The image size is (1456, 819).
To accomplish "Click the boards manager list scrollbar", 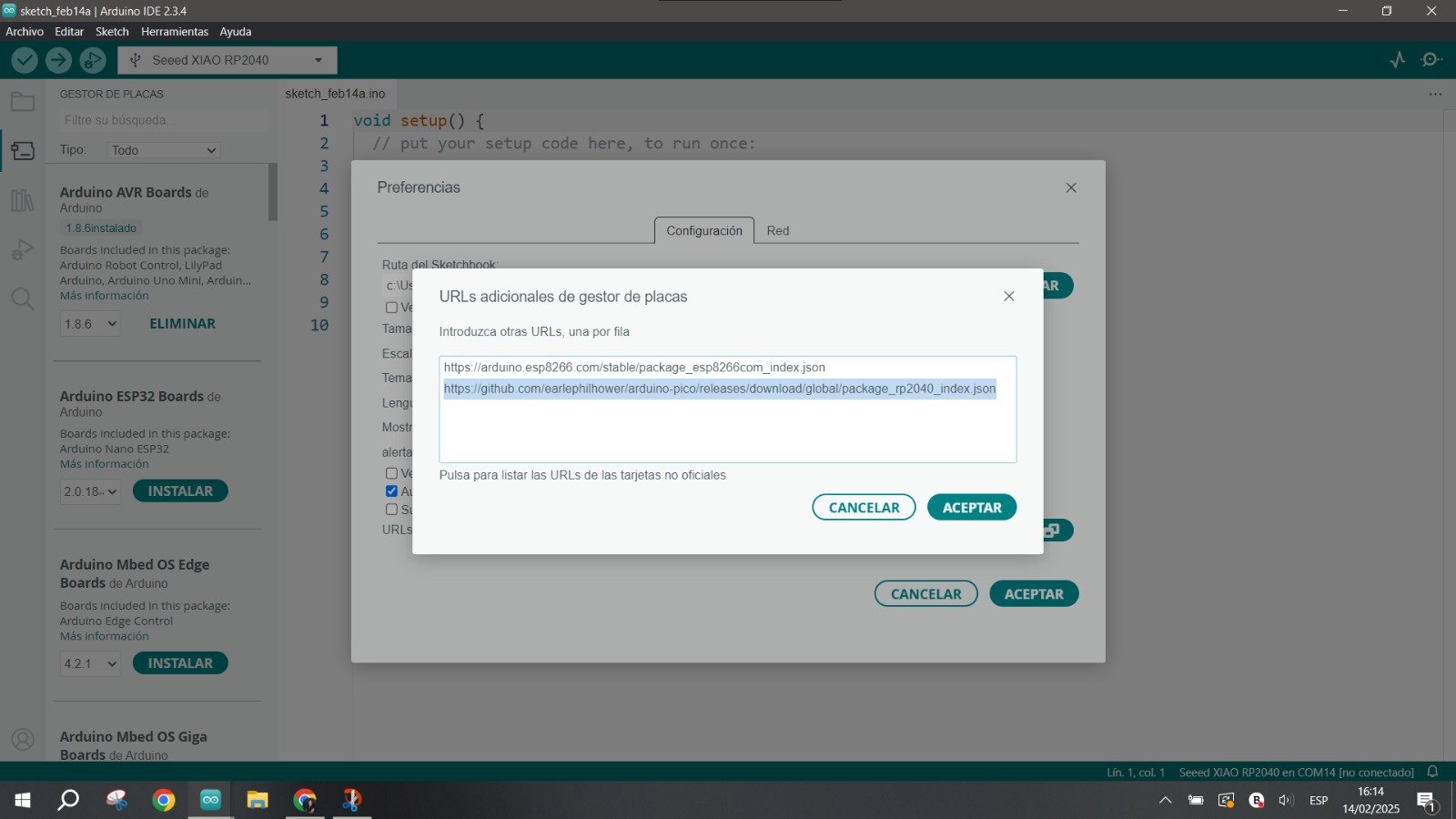I will pos(273,192).
